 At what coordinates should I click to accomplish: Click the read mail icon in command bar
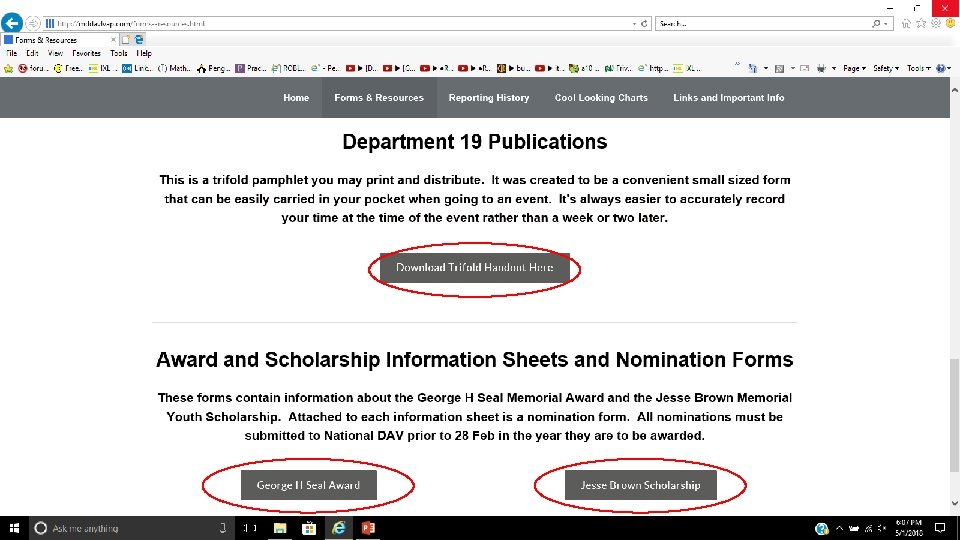point(804,69)
